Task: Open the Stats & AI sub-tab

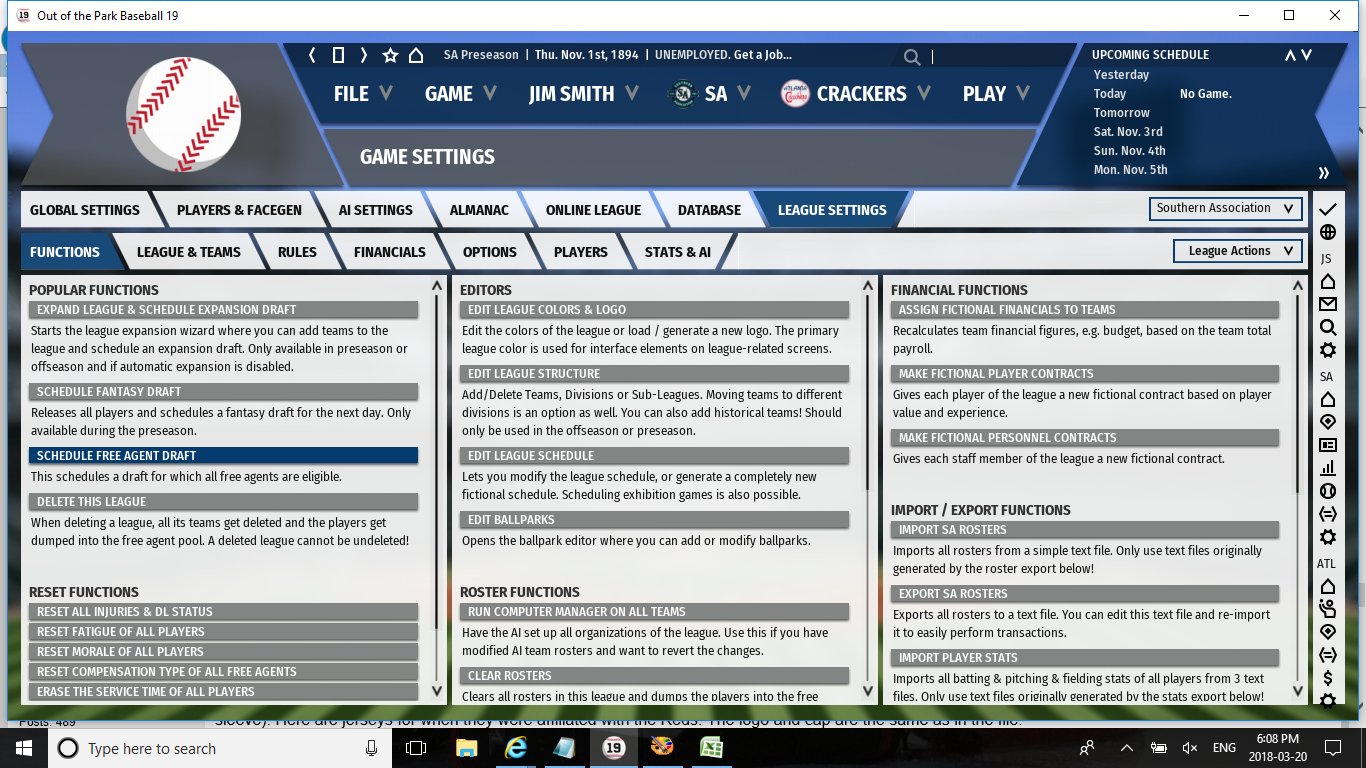Action: (x=678, y=252)
